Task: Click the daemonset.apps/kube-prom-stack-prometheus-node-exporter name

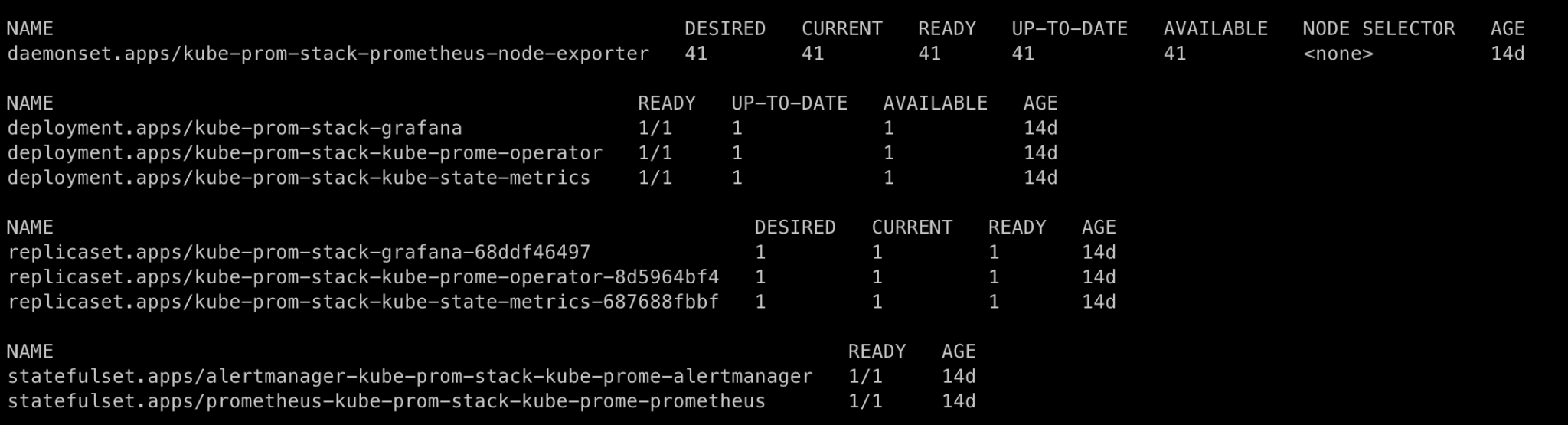Action: click(x=328, y=54)
